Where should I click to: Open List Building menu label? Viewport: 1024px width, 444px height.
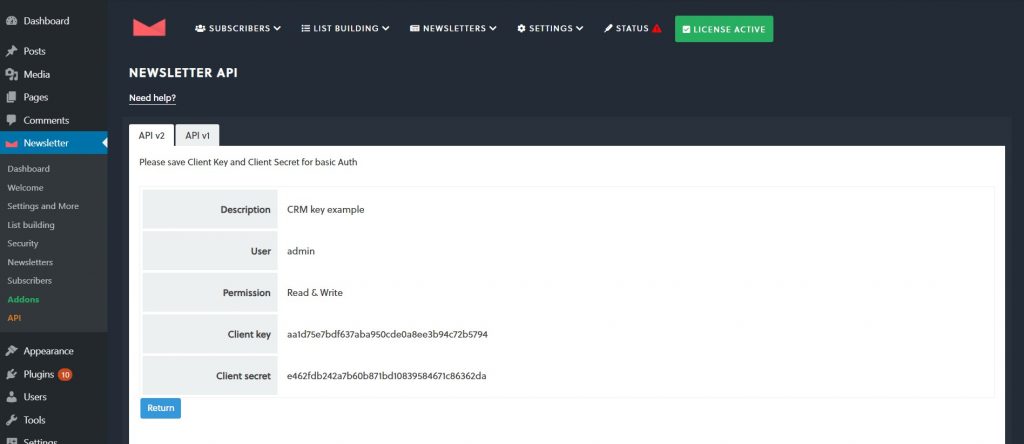[346, 29]
